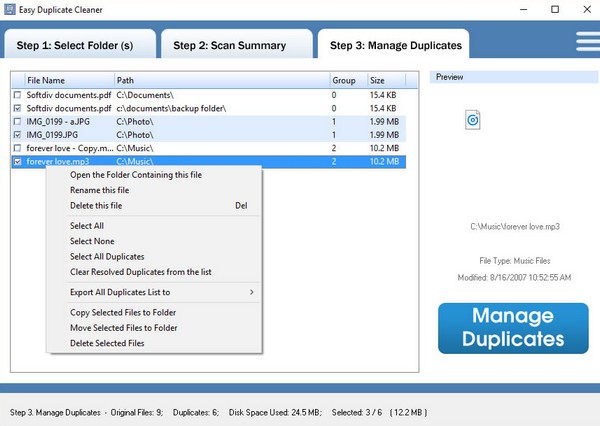Sort by Size column header
Viewport: 600px width, 426px height.
pyautogui.click(x=386, y=80)
